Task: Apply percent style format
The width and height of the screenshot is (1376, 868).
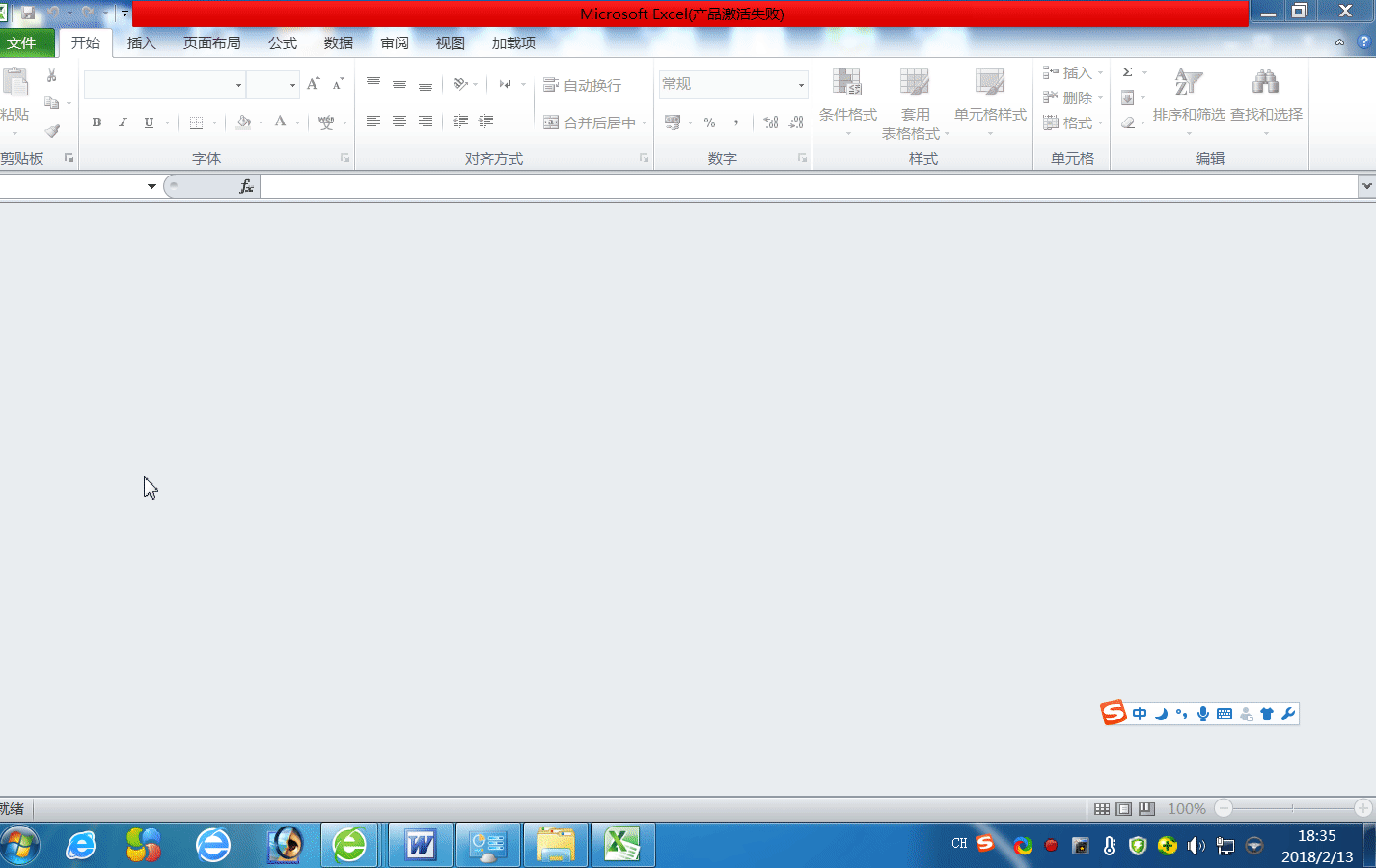Action: coord(710,122)
